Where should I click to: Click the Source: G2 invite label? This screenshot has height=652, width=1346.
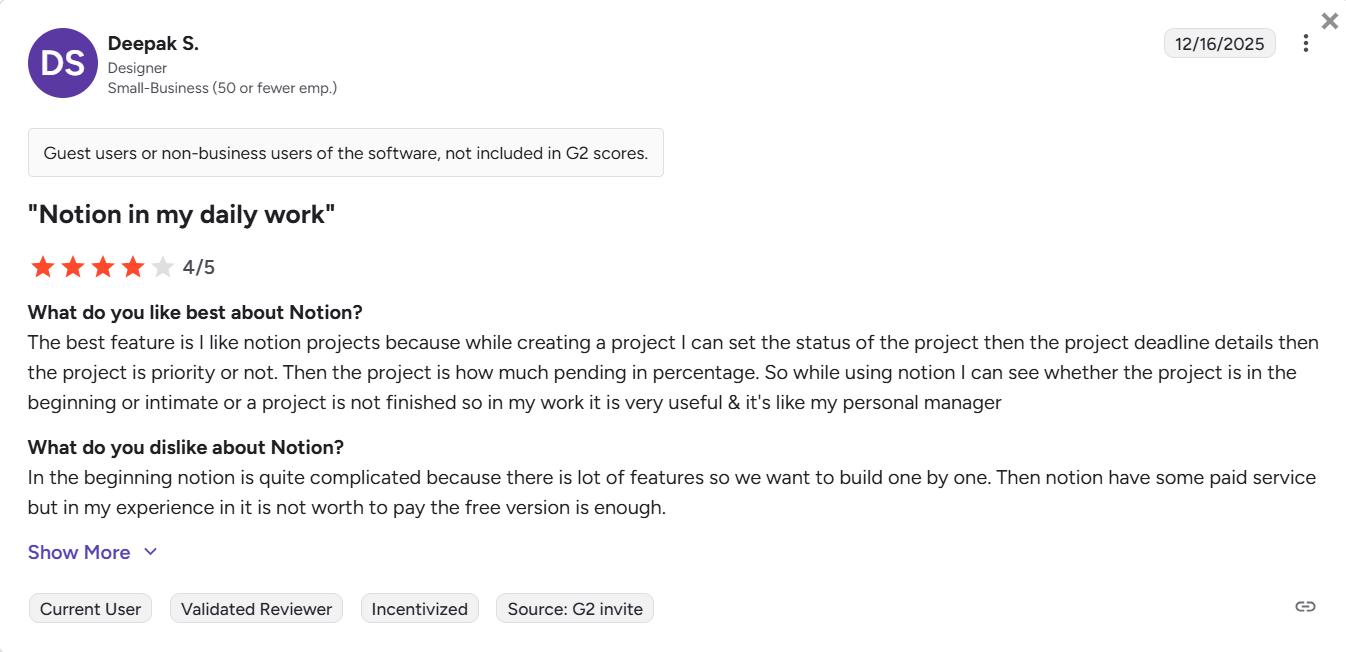click(574, 608)
